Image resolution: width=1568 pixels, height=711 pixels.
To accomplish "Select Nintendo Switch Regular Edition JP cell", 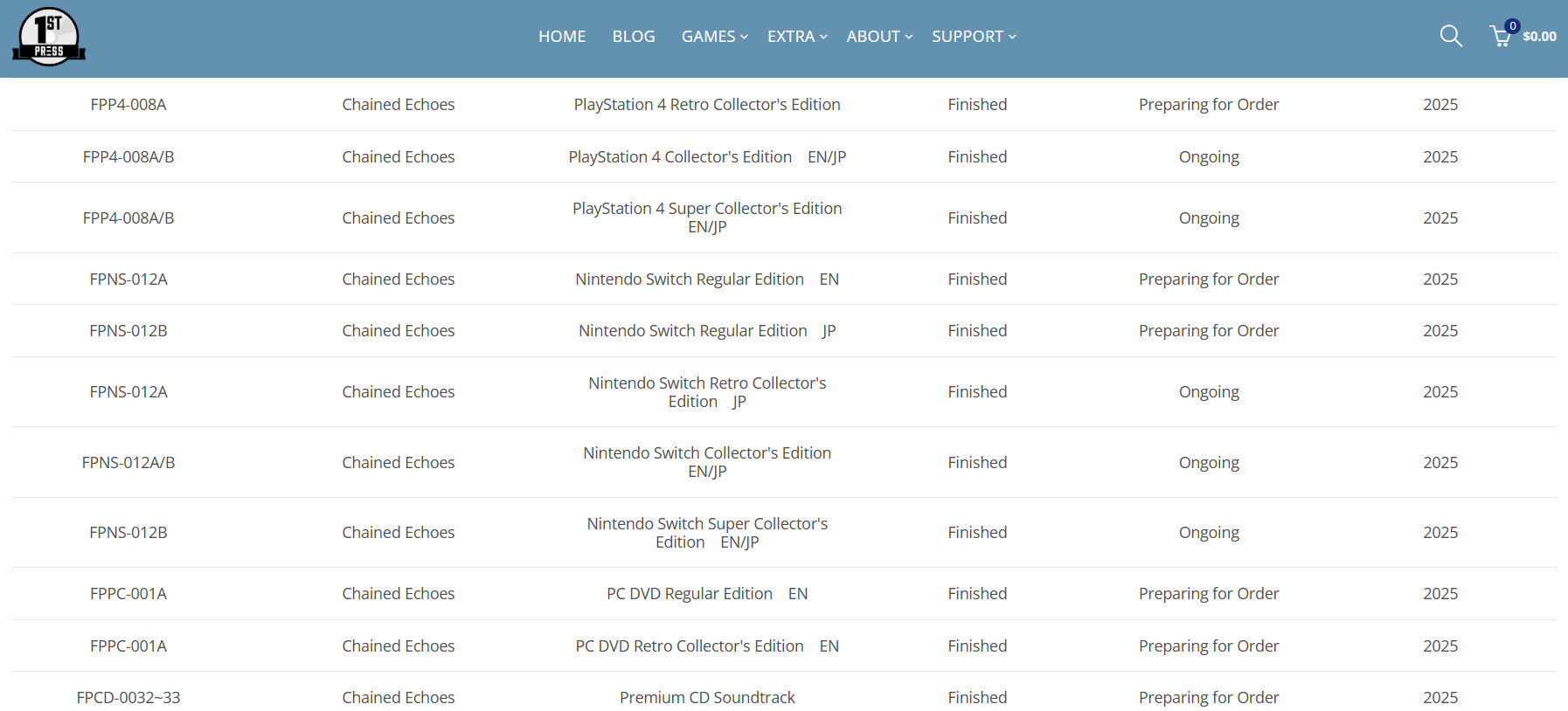I will click(707, 331).
